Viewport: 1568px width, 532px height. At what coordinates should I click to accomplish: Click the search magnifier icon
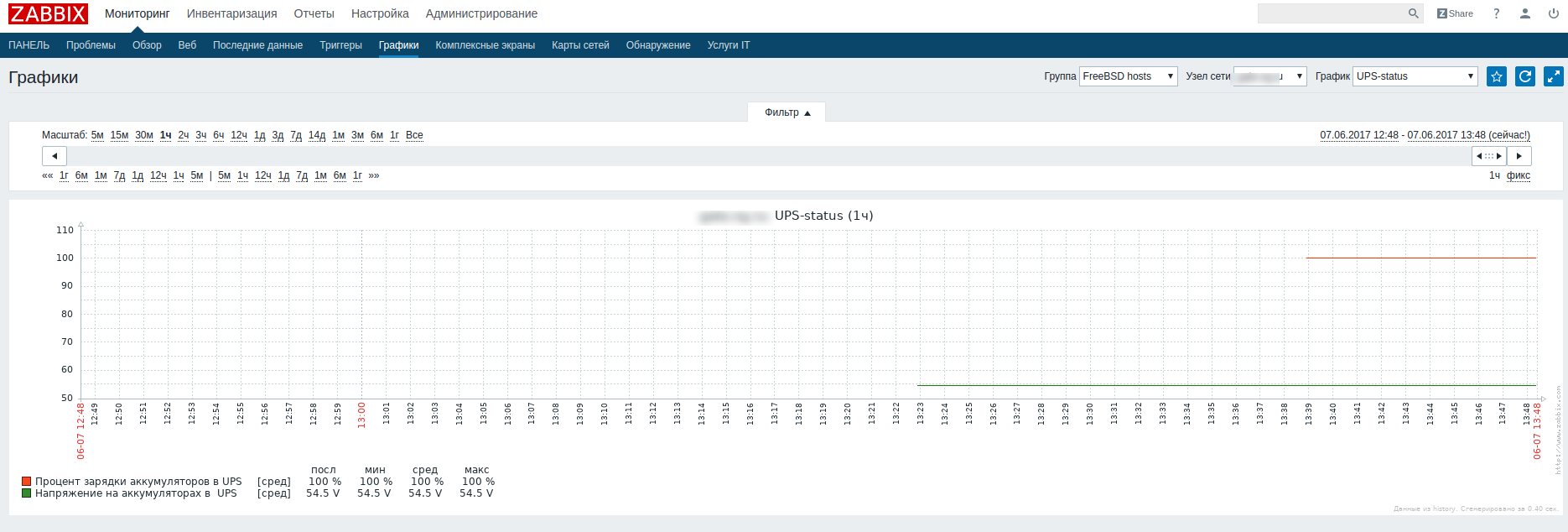tap(1414, 13)
